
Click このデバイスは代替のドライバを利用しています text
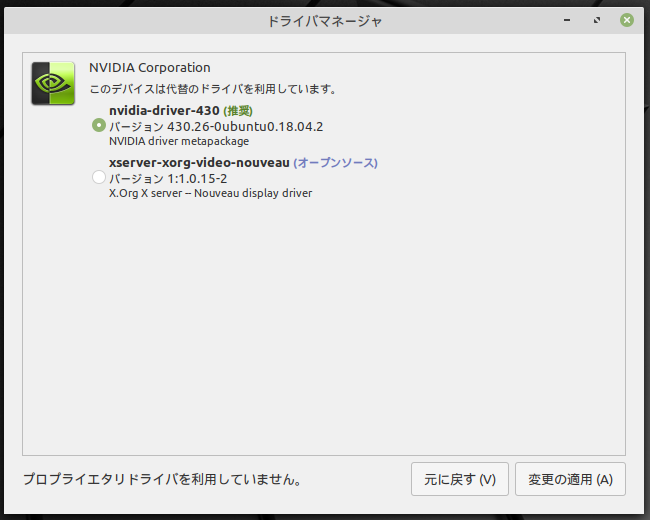coord(213,89)
